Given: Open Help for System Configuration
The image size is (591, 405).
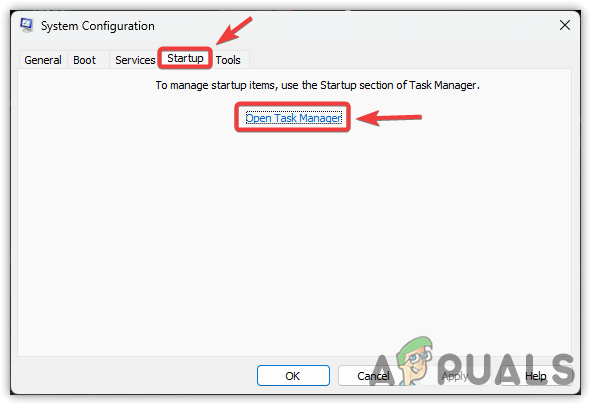Looking at the screenshot, I should coord(535,376).
